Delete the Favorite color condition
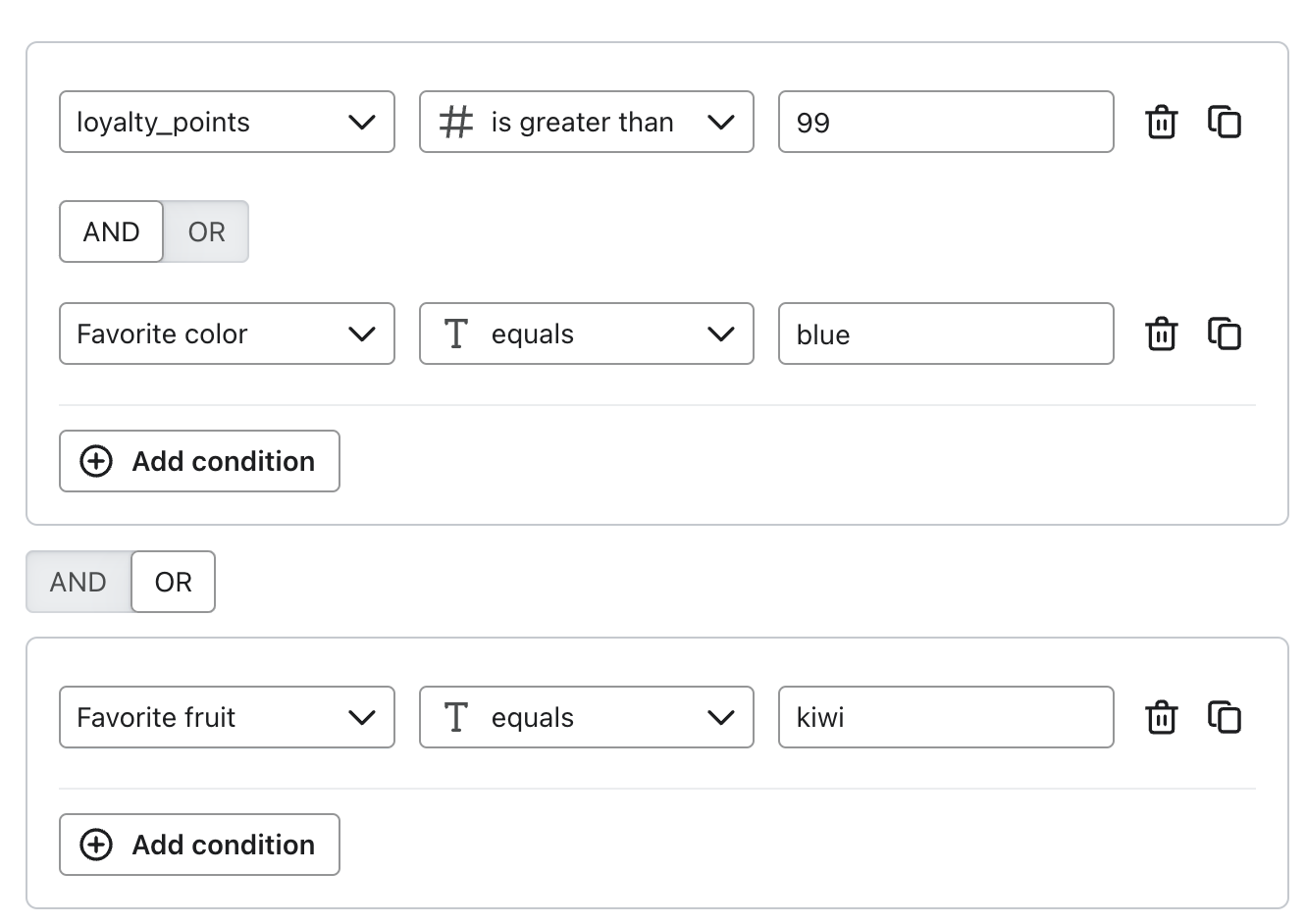The width and height of the screenshot is (1305, 924). coord(1162,334)
